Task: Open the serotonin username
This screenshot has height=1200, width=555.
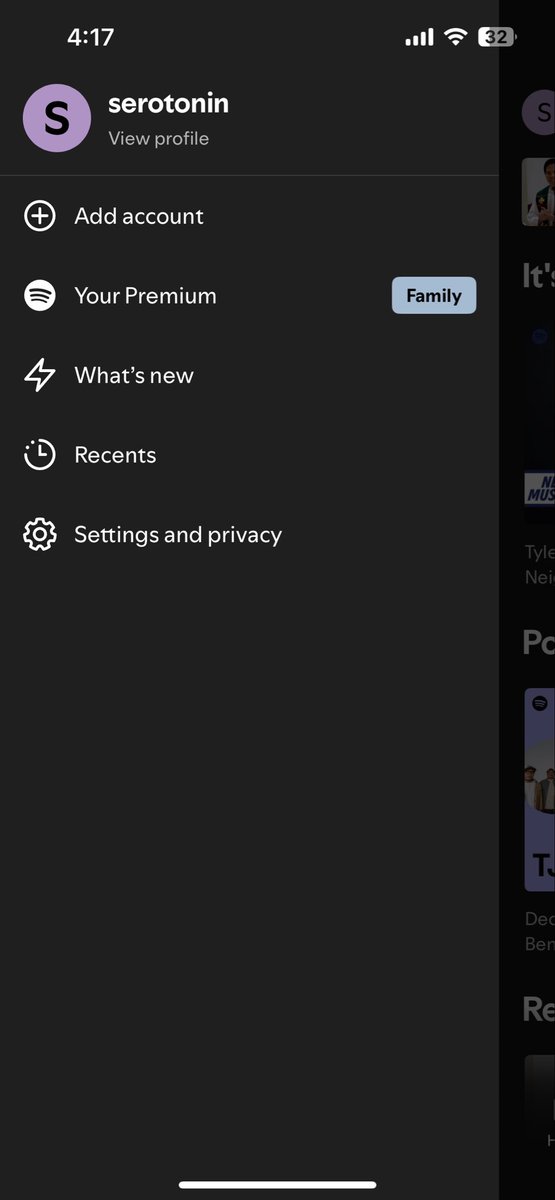Action: tap(168, 103)
